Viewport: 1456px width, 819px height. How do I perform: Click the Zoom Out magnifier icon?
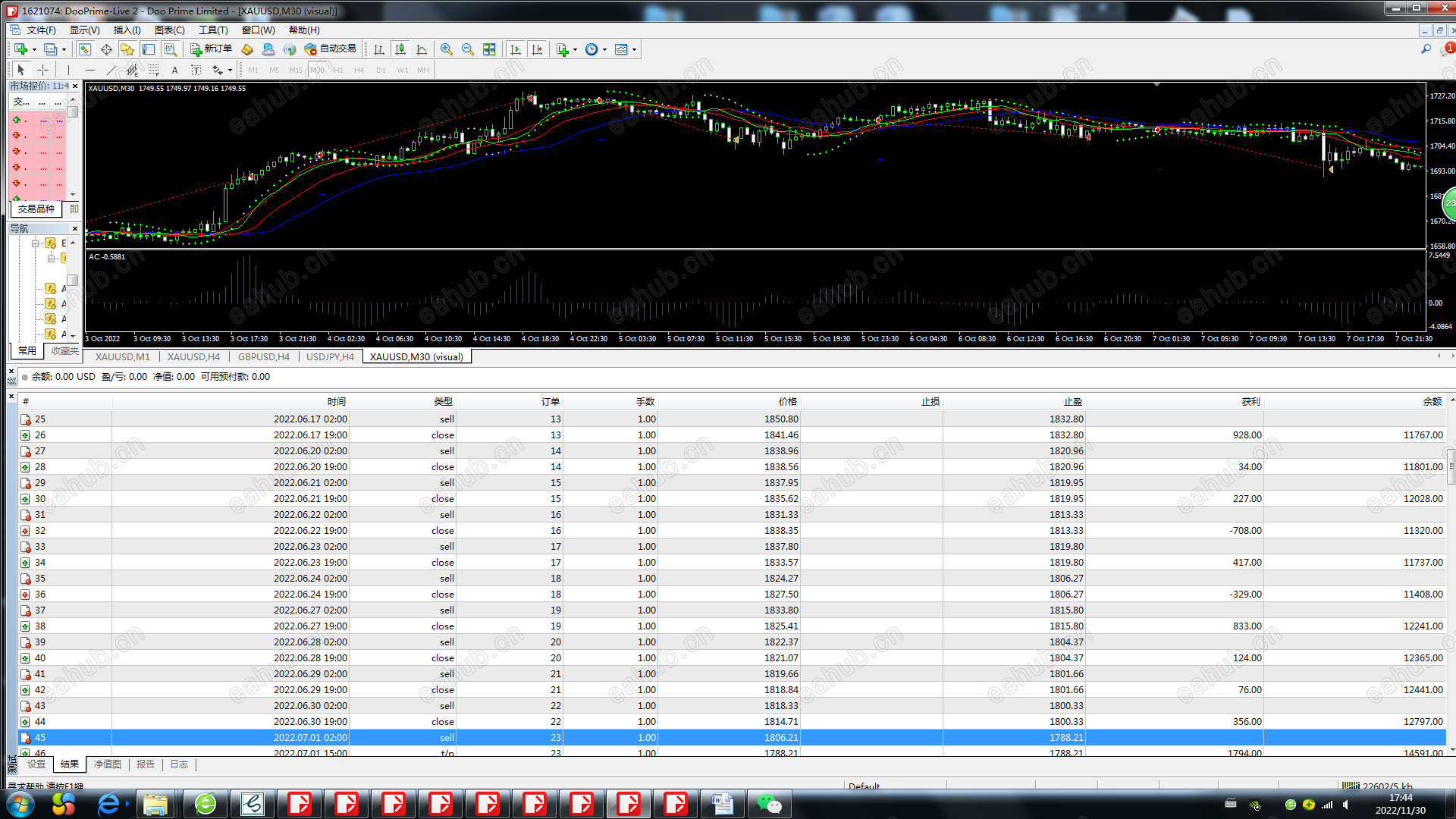click(468, 49)
